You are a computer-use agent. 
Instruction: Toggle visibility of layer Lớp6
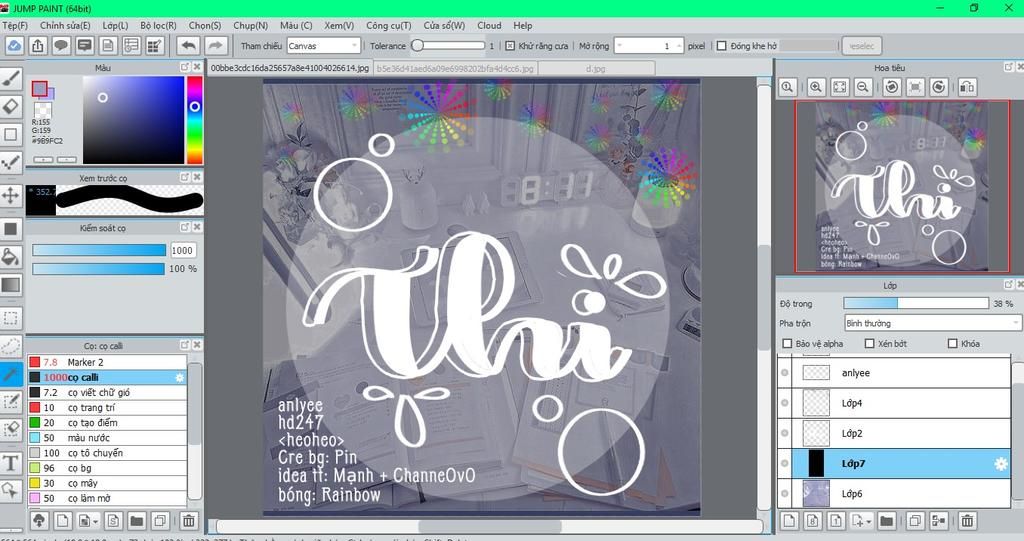pyautogui.click(x=784, y=493)
